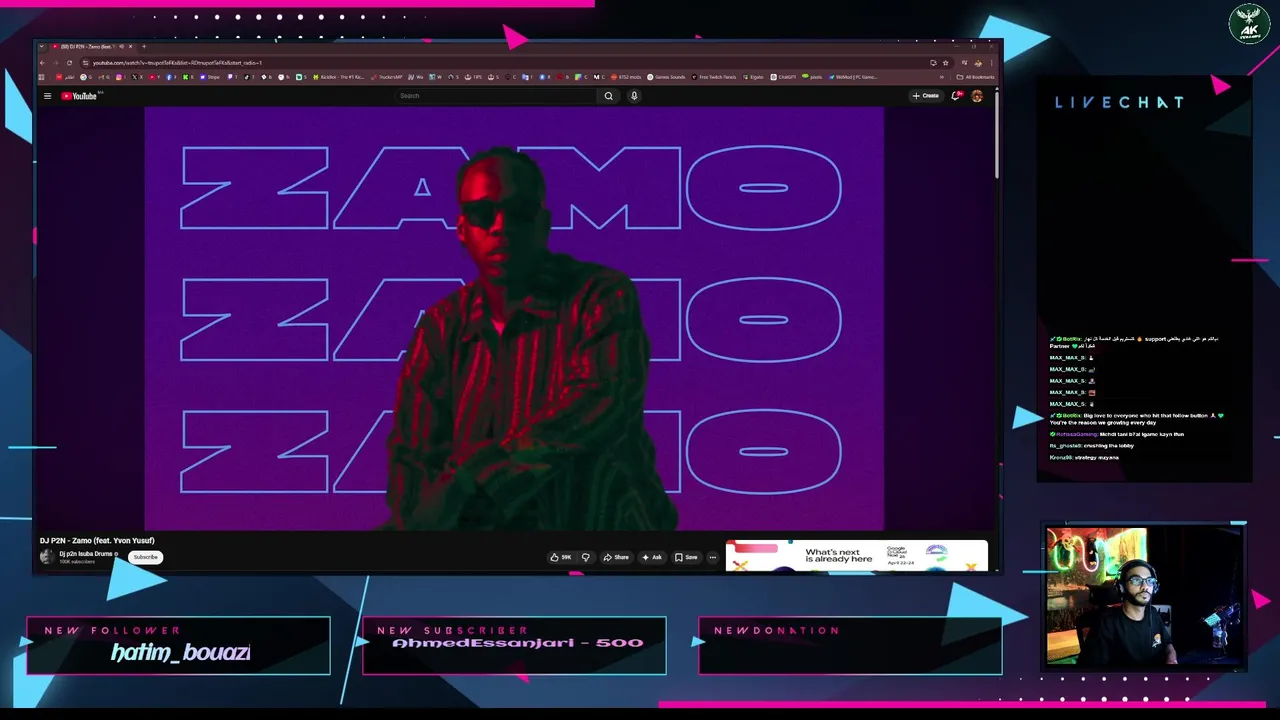Open DJ p2n Isuba Drums channel avatar
Screen dimensions: 1280x720
tap(48, 557)
